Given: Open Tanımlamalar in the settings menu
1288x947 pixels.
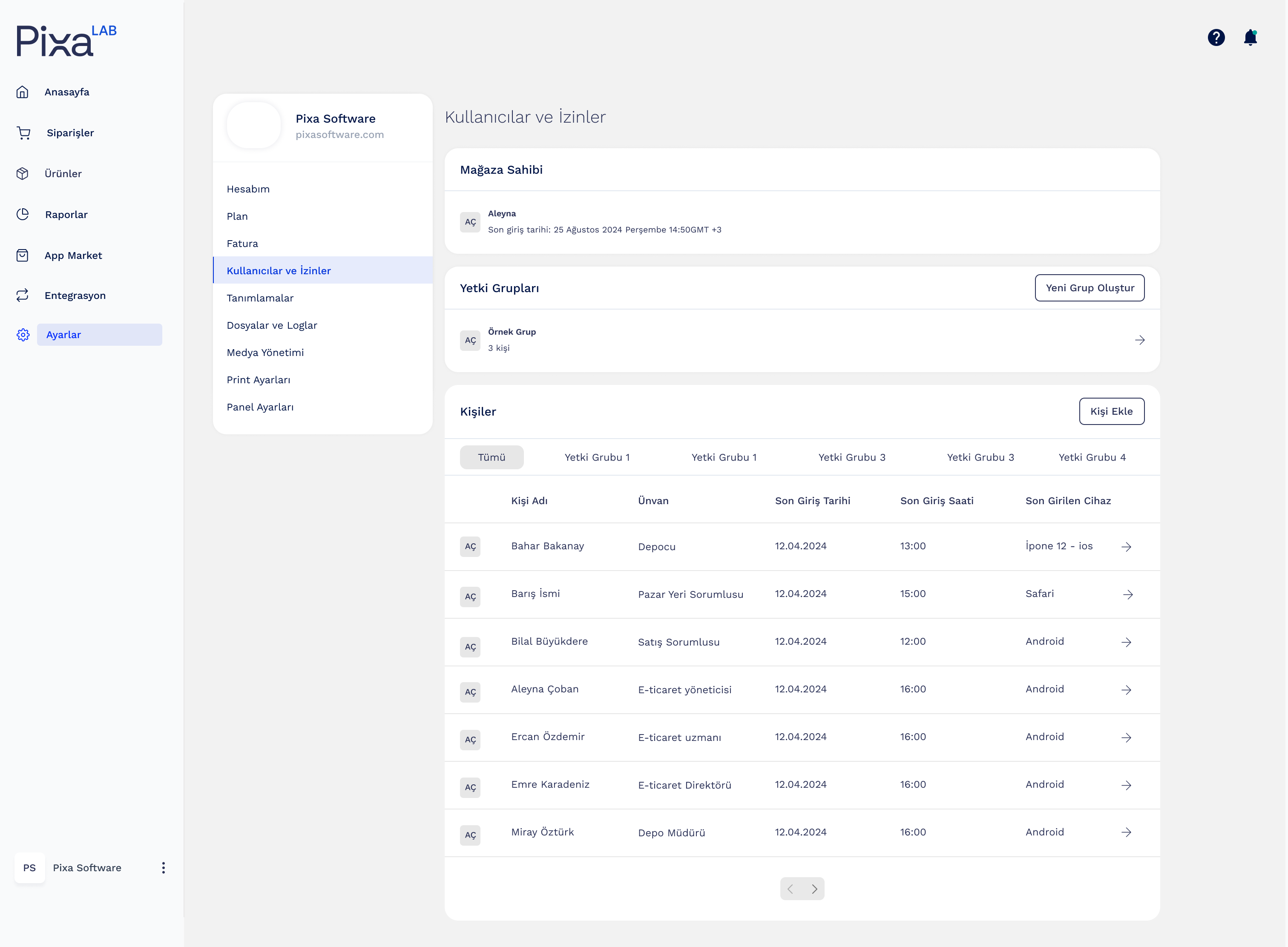Looking at the screenshot, I should (x=260, y=298).
